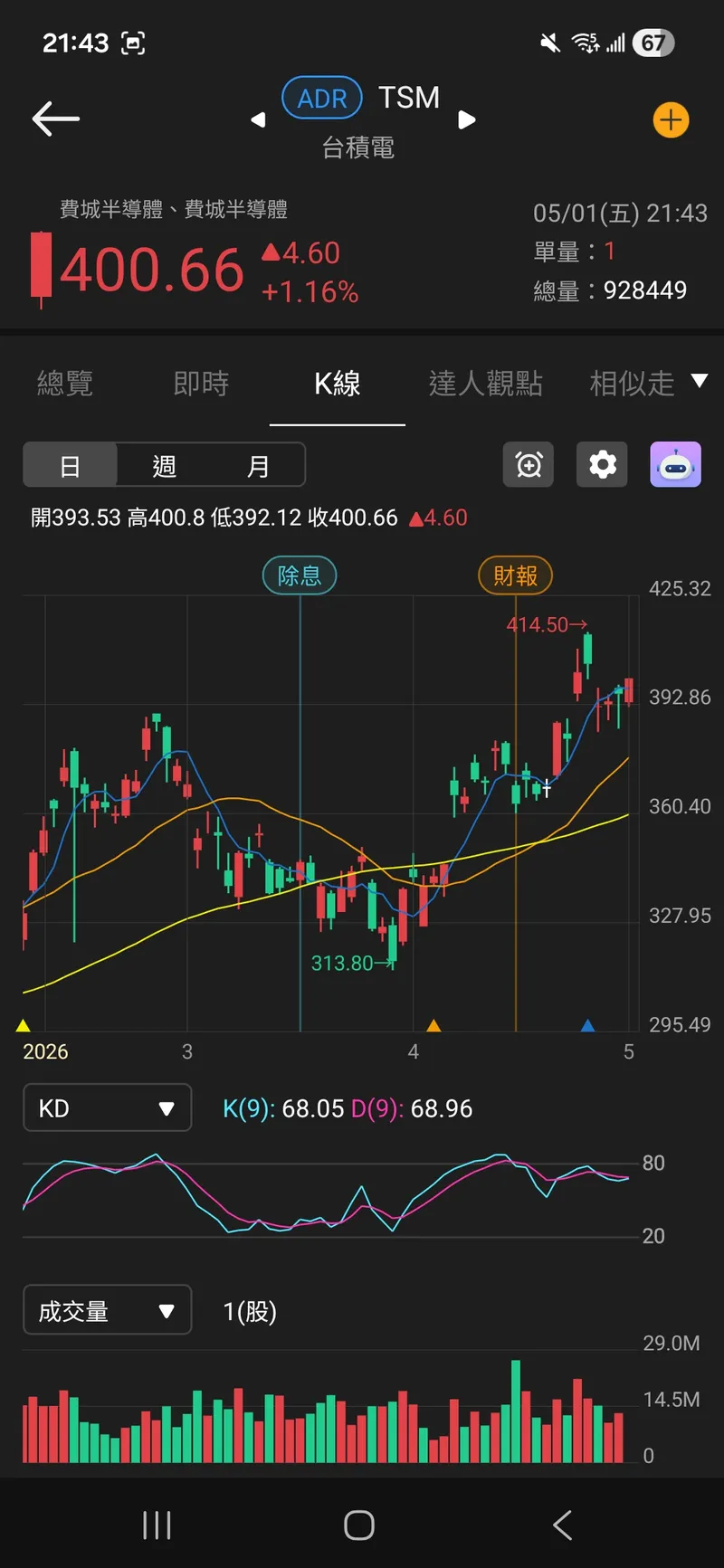Select the K線 tab
The image size is (724, 1568).
337,384
